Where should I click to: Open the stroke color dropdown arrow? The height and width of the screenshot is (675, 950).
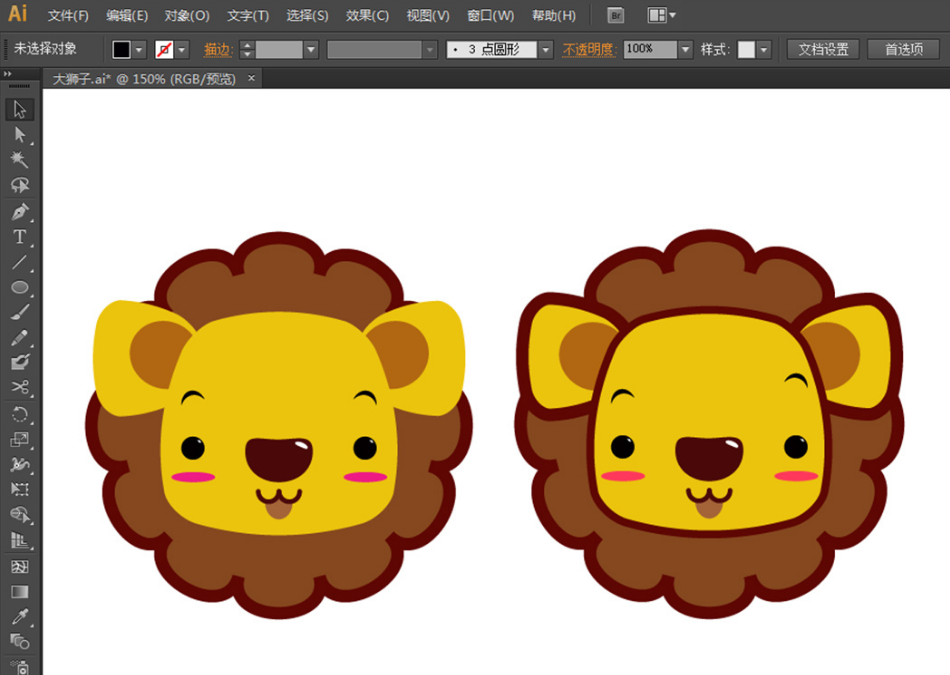[x=182, y=50]
